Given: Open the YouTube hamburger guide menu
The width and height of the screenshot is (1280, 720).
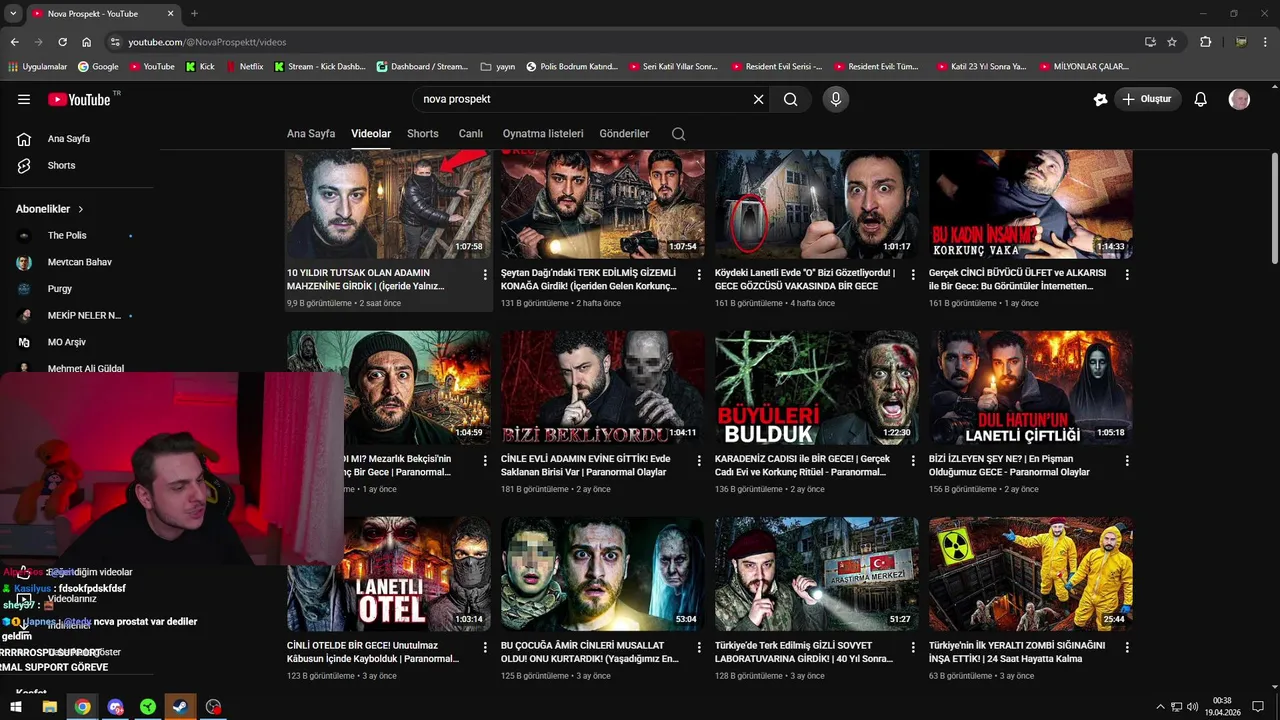Looking at the screenshot, I should pyautogui.click(x=24, y=99).
